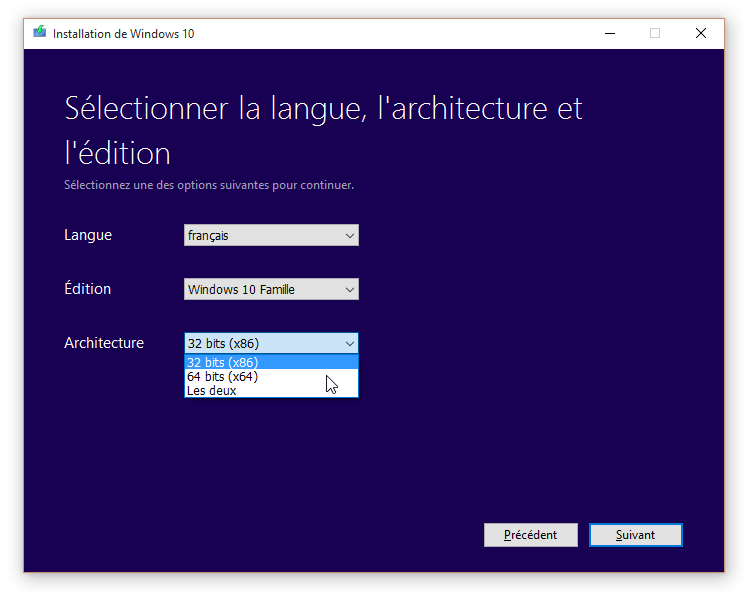Image resolution: width=749 pixels, height=596 pixels.
Task: Click the 'Sélectionnez une des options suivantes' instruction text
Action: (x=209, y=185)
